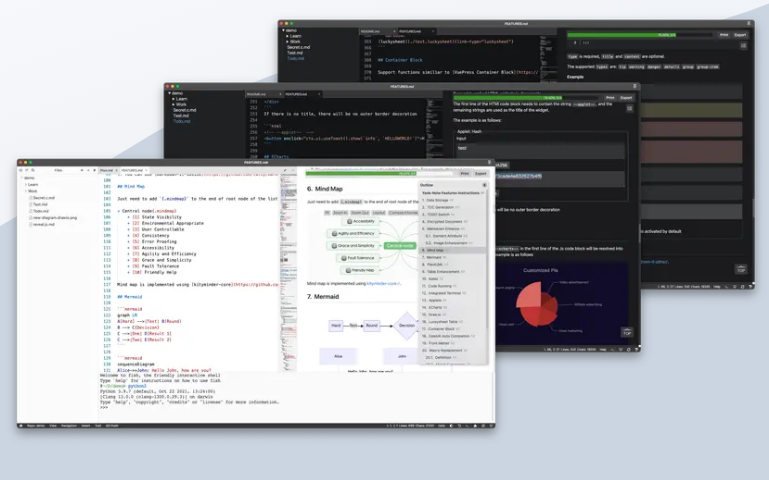This screenshot has height=480, width=769.
Task: Select the 'Fault Tolerance' mind map node
Action: point(358,257)
